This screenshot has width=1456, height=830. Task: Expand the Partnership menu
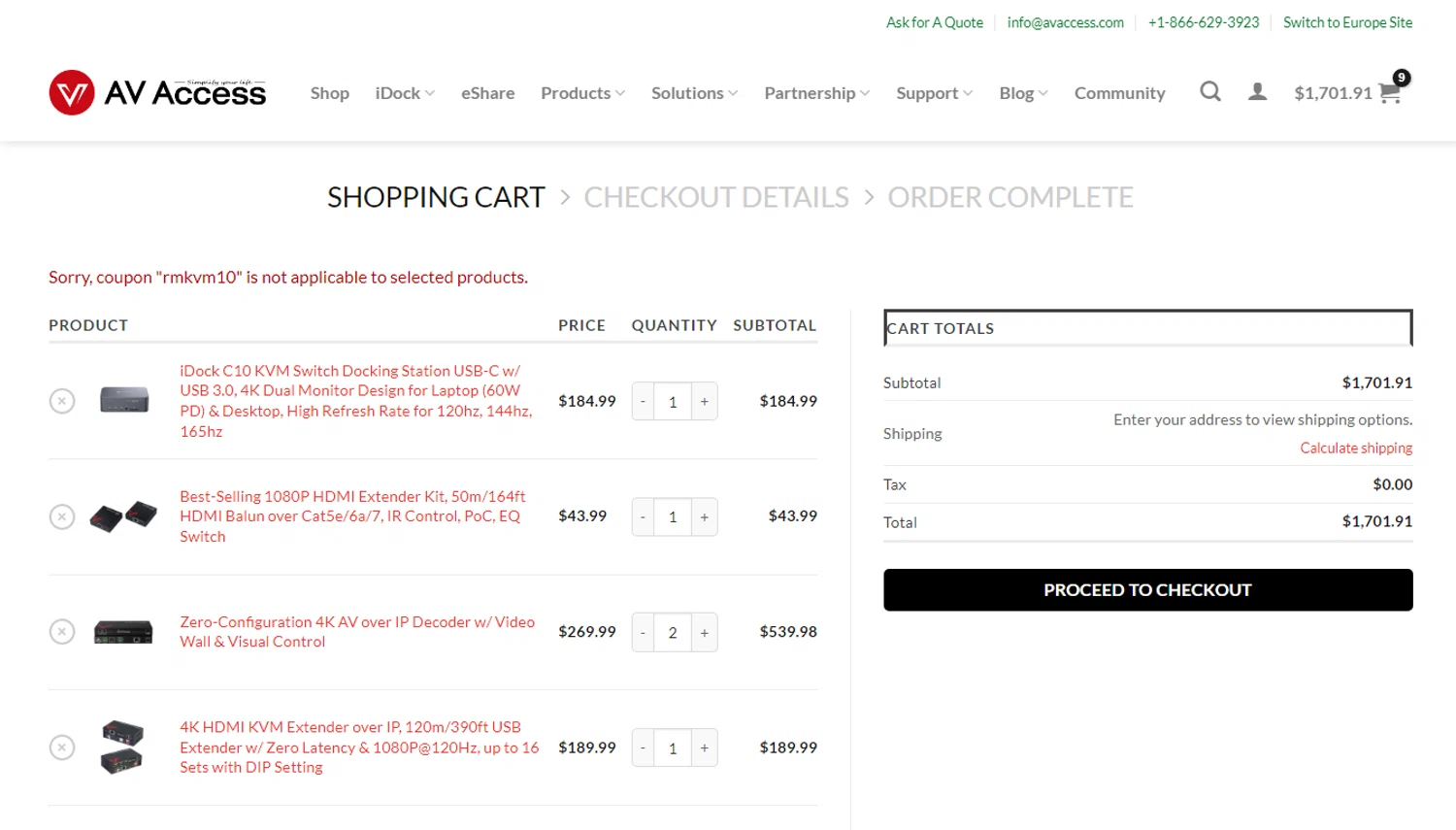pyautogui.click(x=816, y=93)
